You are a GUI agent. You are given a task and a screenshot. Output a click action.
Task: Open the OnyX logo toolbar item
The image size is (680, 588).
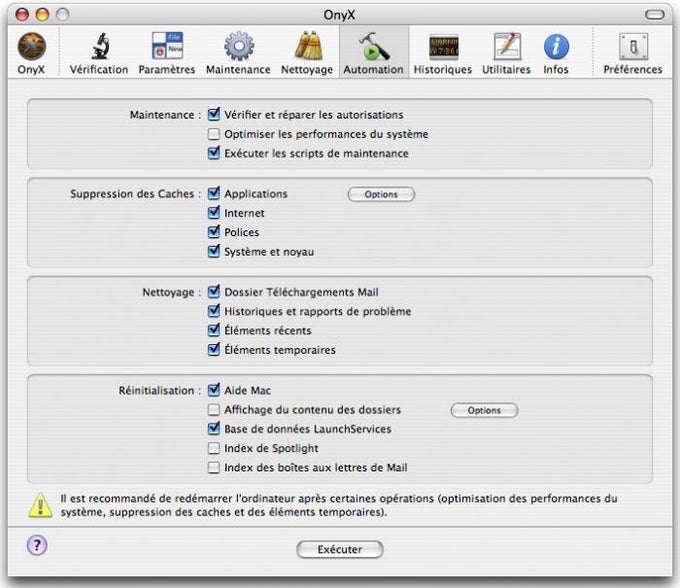31,54
